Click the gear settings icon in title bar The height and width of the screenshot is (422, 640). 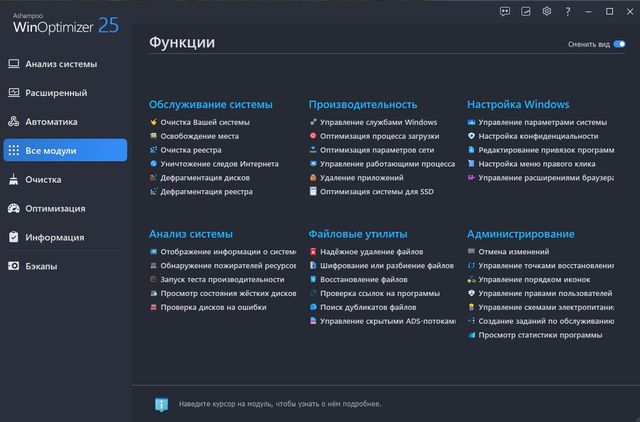point(546,12)
